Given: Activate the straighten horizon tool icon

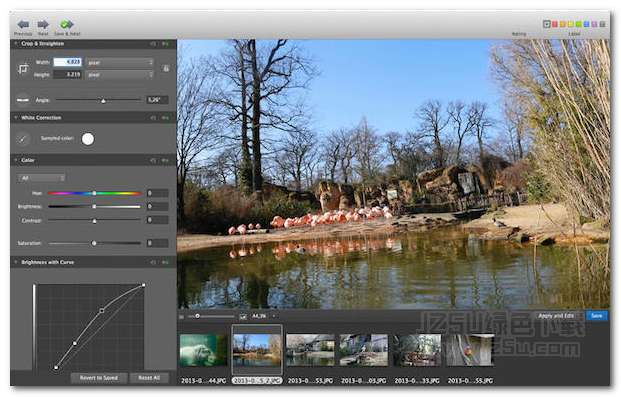Looking at the screenshot, I should click(23, 100).
